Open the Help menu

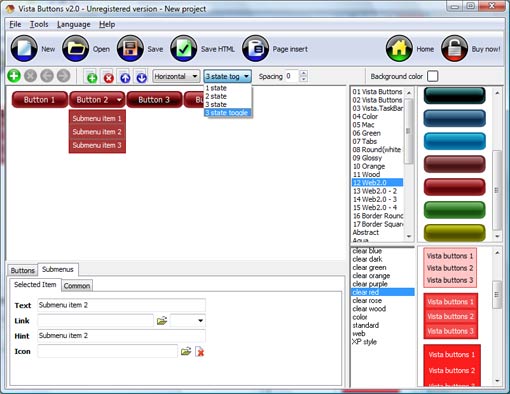(107, 24)
